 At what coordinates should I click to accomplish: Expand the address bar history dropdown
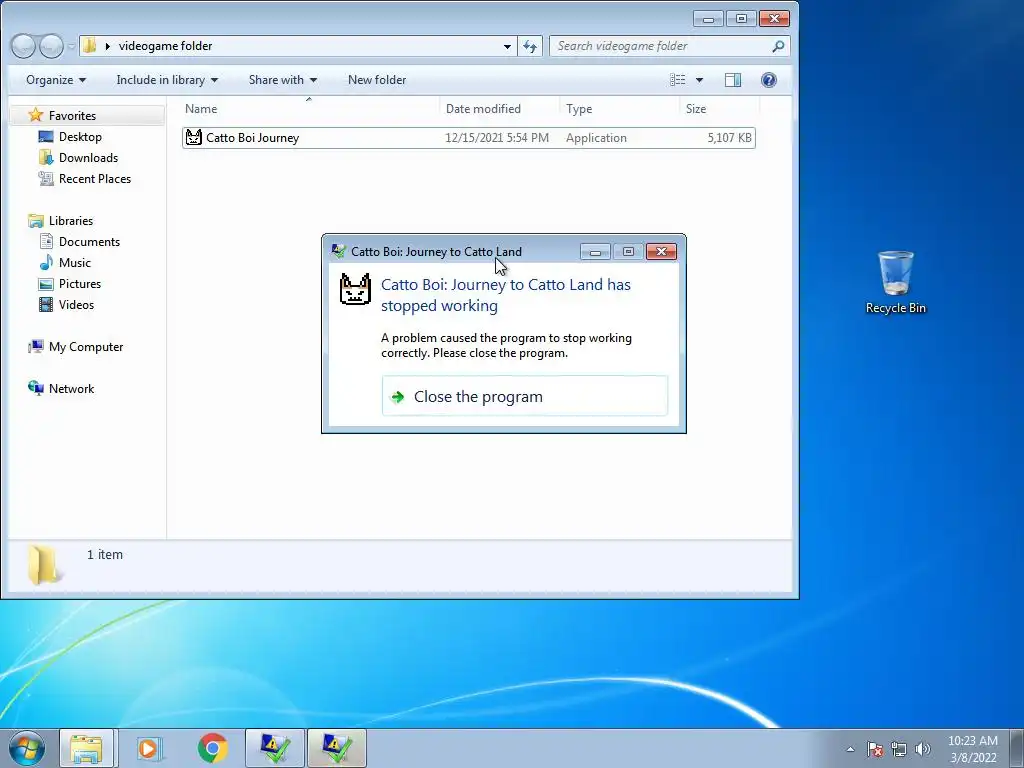507,46
